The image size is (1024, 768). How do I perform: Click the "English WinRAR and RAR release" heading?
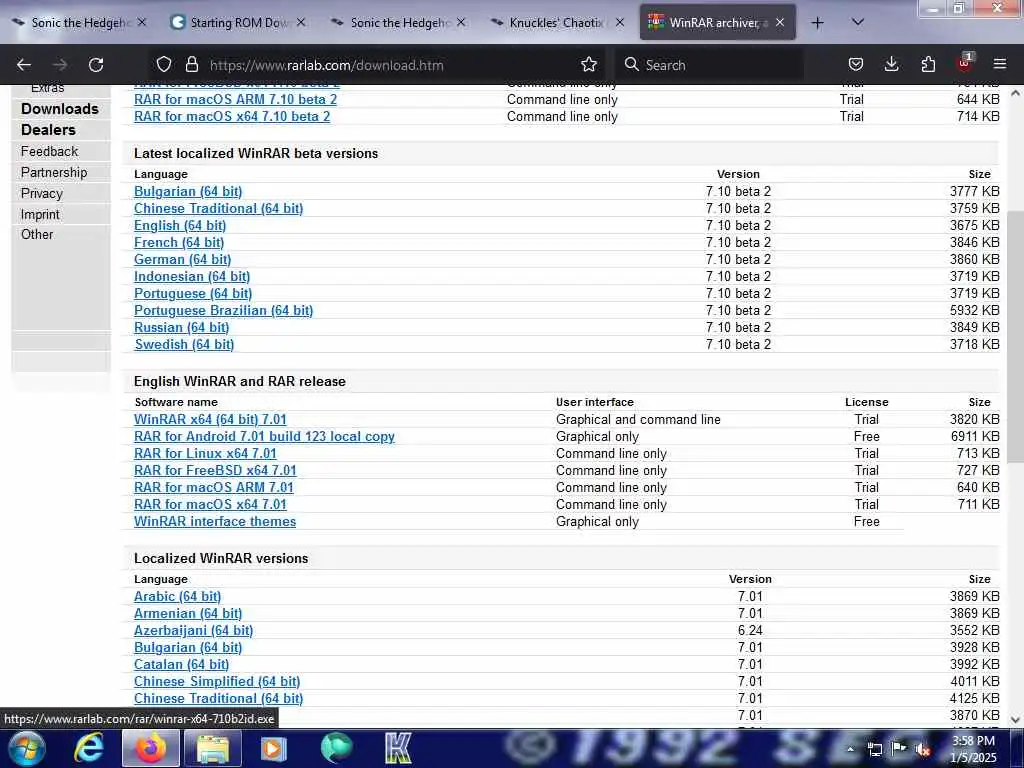[240, 381]
